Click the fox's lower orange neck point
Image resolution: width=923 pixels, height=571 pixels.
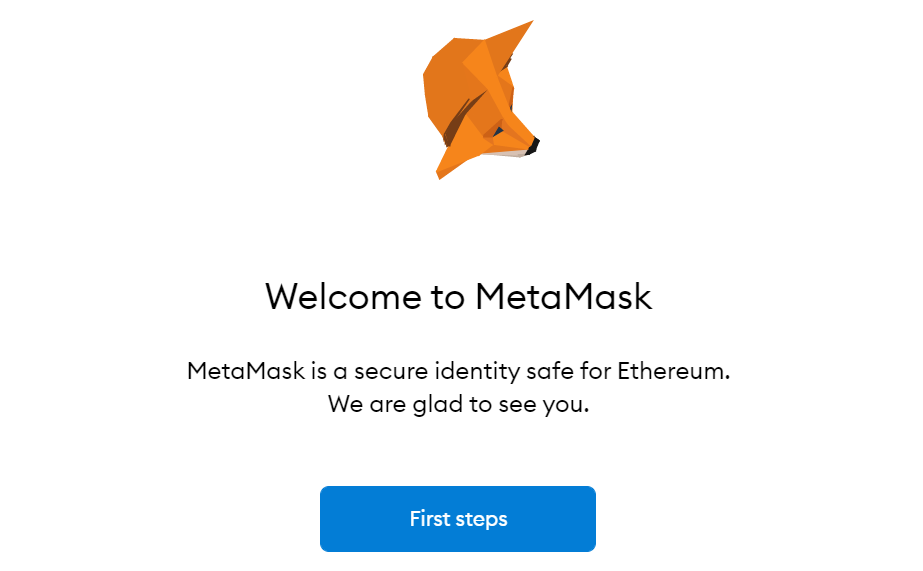tap(442, 171)
